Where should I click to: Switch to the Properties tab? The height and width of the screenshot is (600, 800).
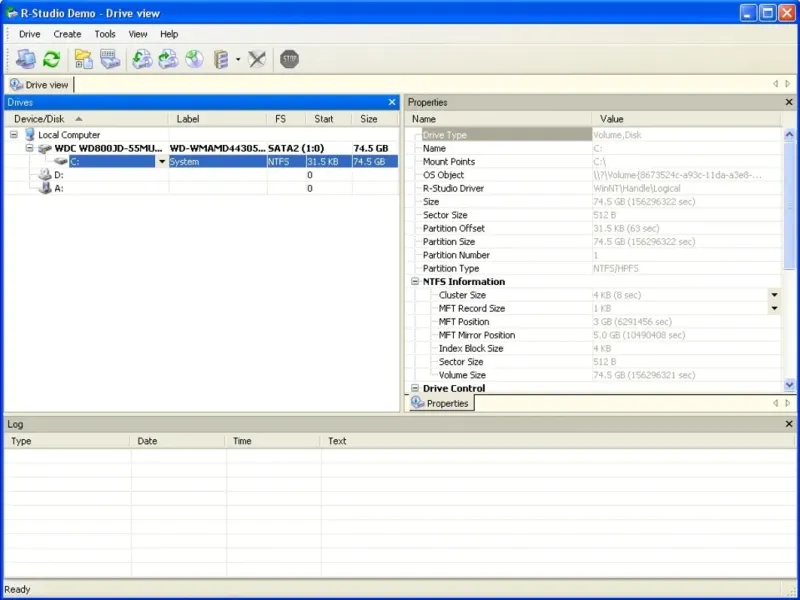coord(440,403)
